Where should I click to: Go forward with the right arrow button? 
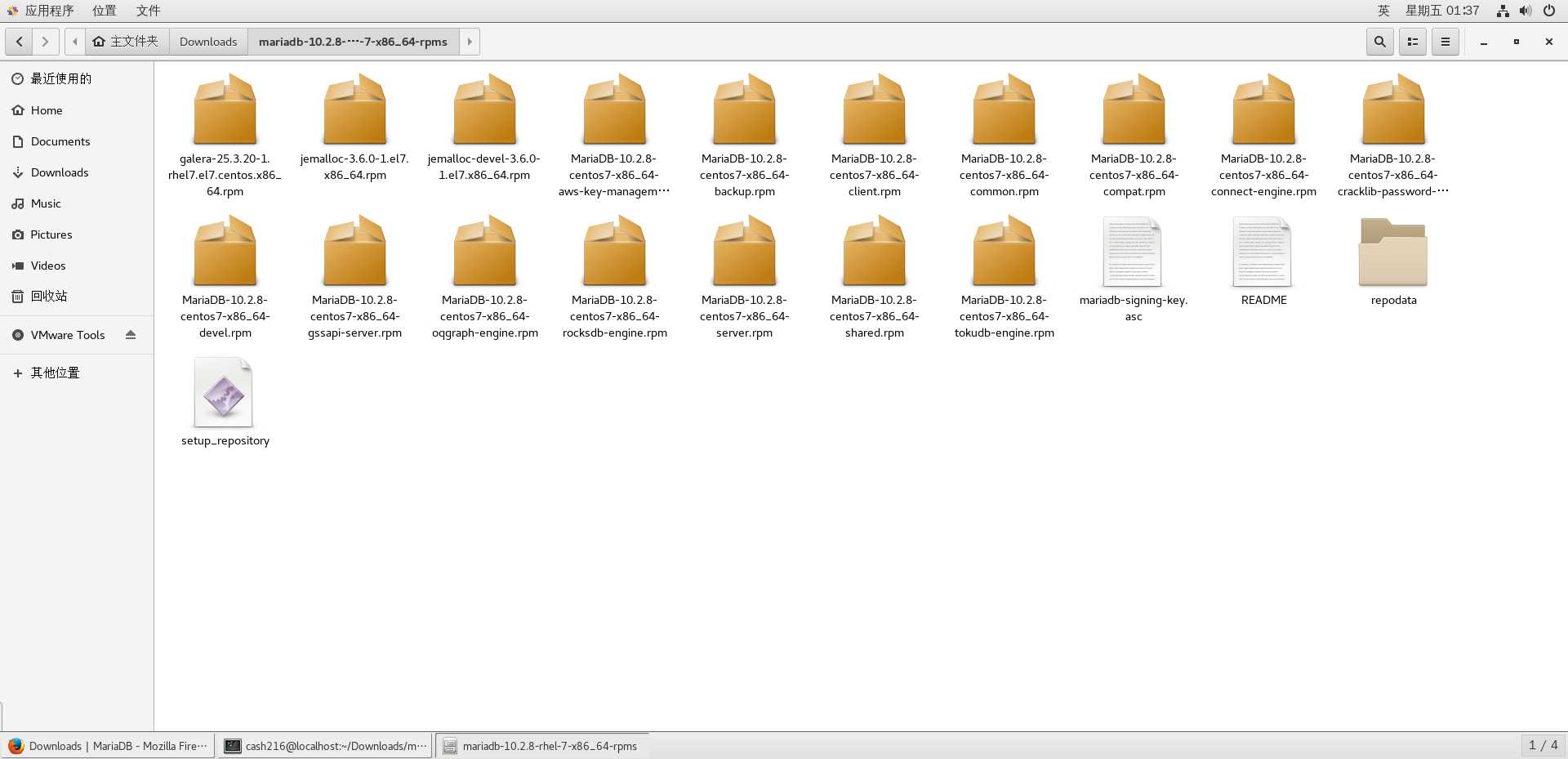click(x=45, y=42)
